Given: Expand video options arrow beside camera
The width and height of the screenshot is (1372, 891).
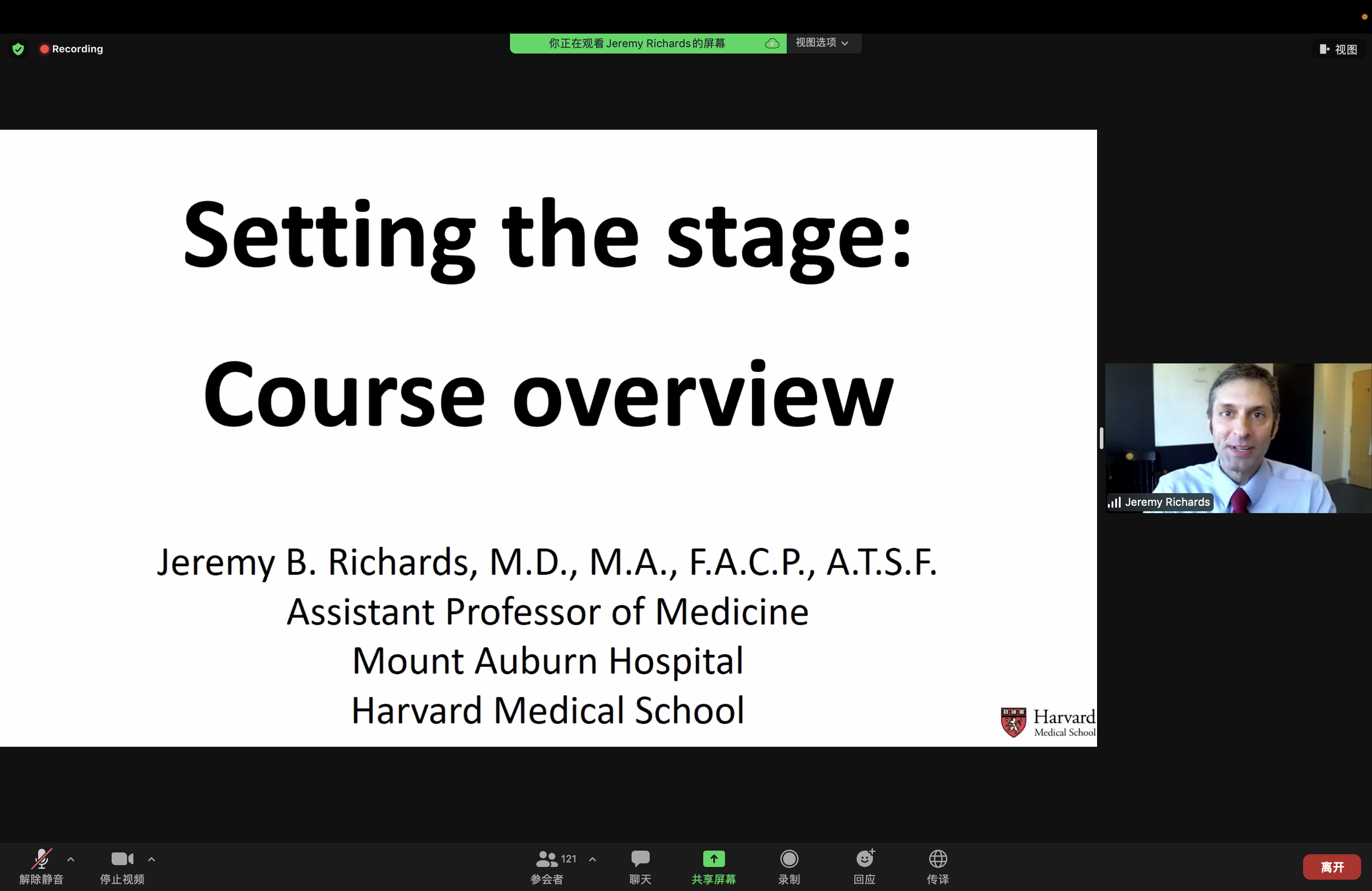Looking at the screenshot, I should click(152, 859).
